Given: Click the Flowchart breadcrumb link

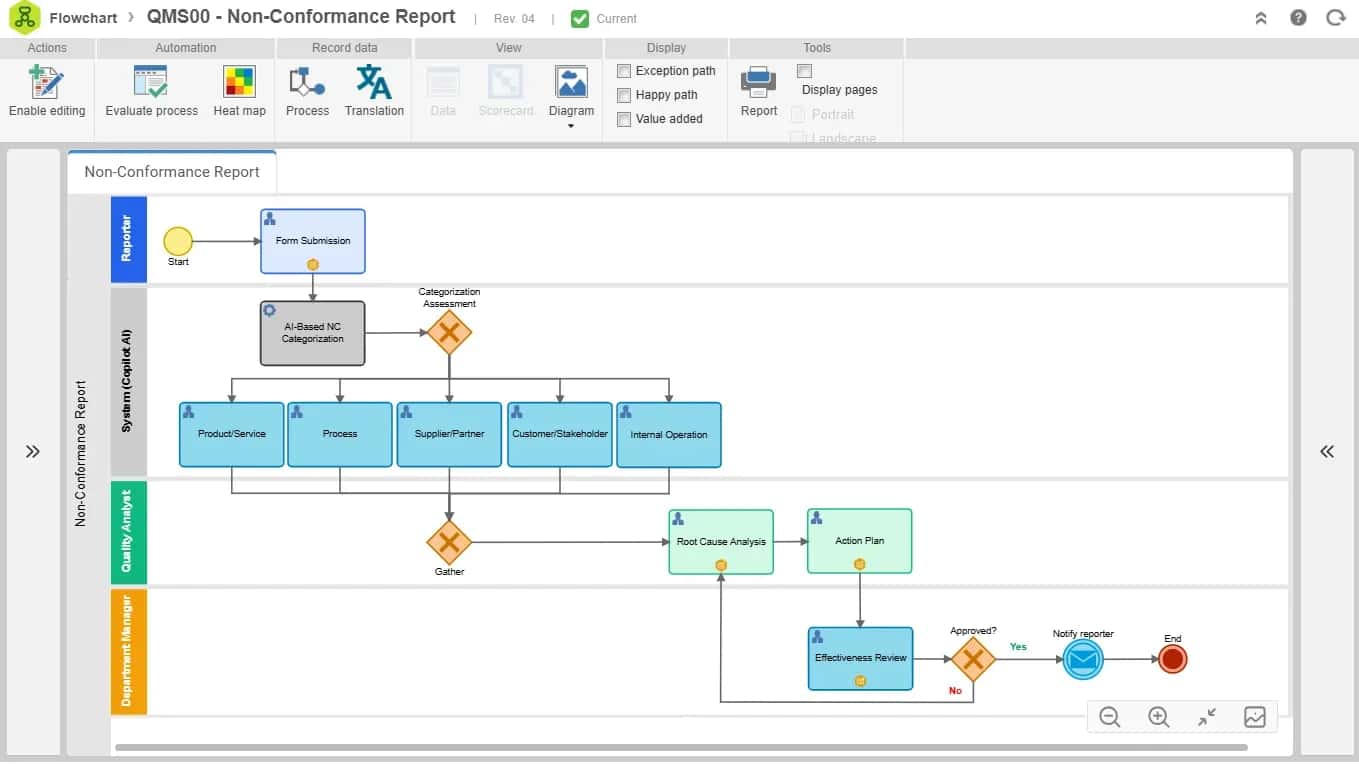Looking at the screenshot, I should (x=83, y=18).
